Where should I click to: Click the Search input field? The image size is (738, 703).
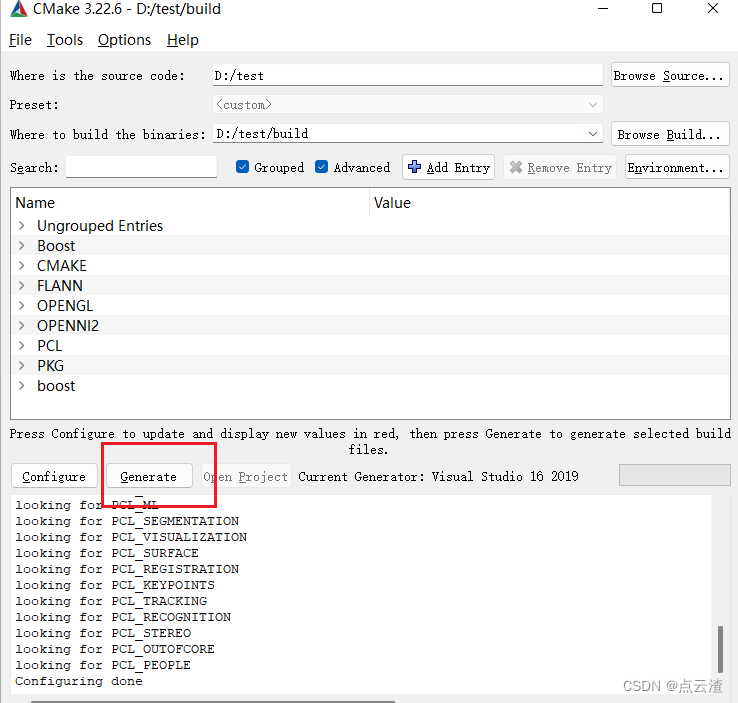click(141, 167)
